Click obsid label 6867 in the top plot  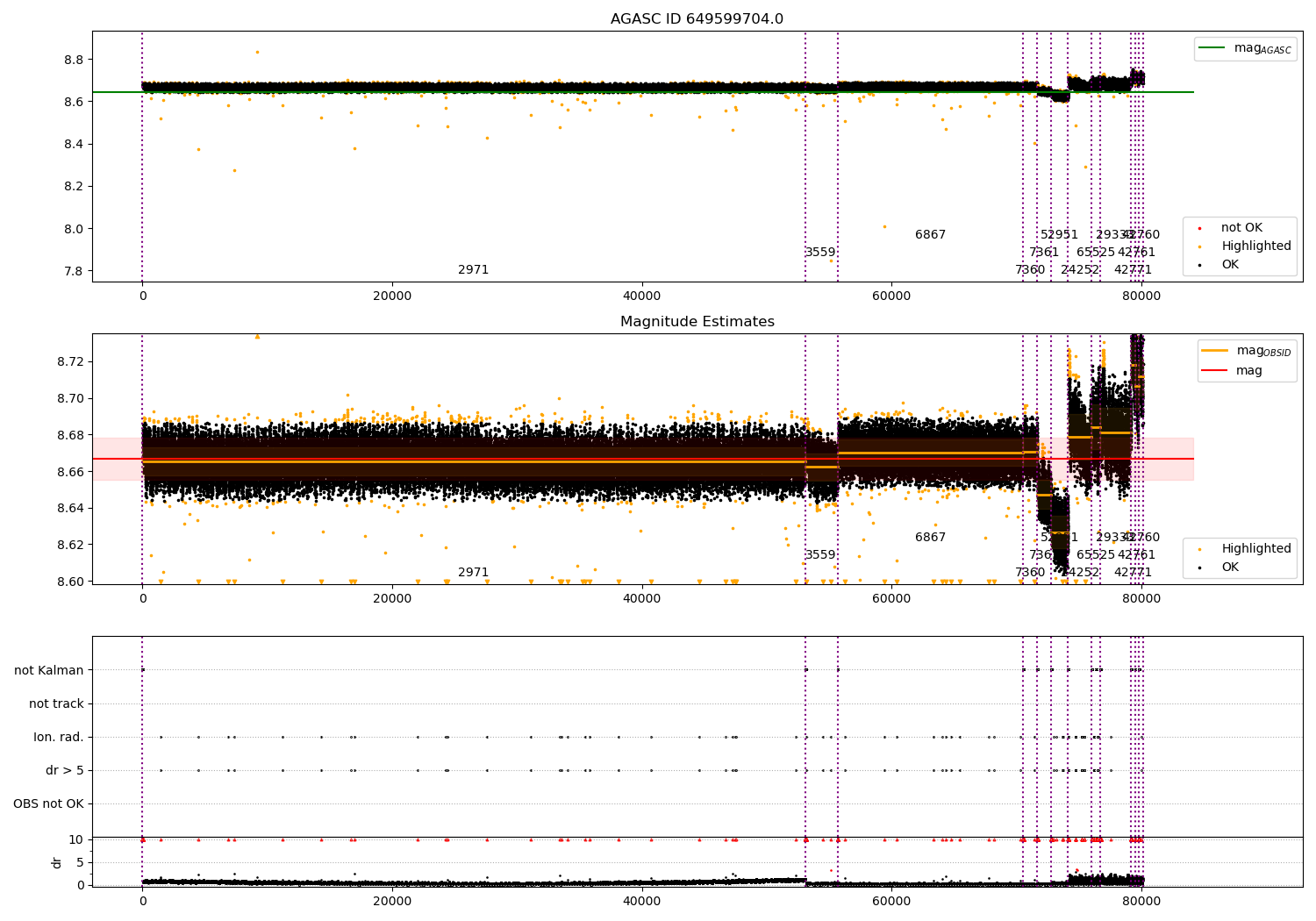pyautogui.click(x=930, y=235)
